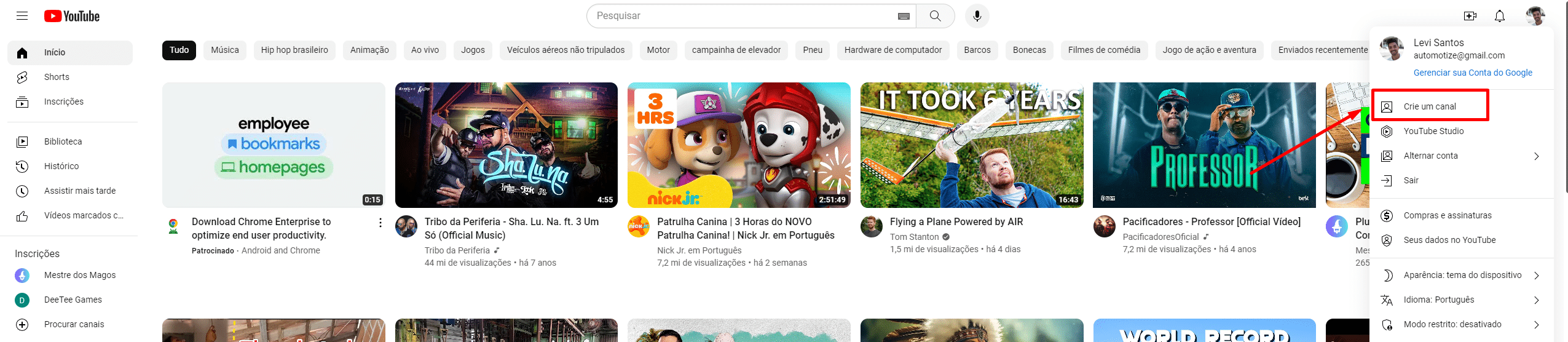Click the Nick Jr channel avatar
The height and width of the screenshot is (342, 1568).
(x=639, y=226)
